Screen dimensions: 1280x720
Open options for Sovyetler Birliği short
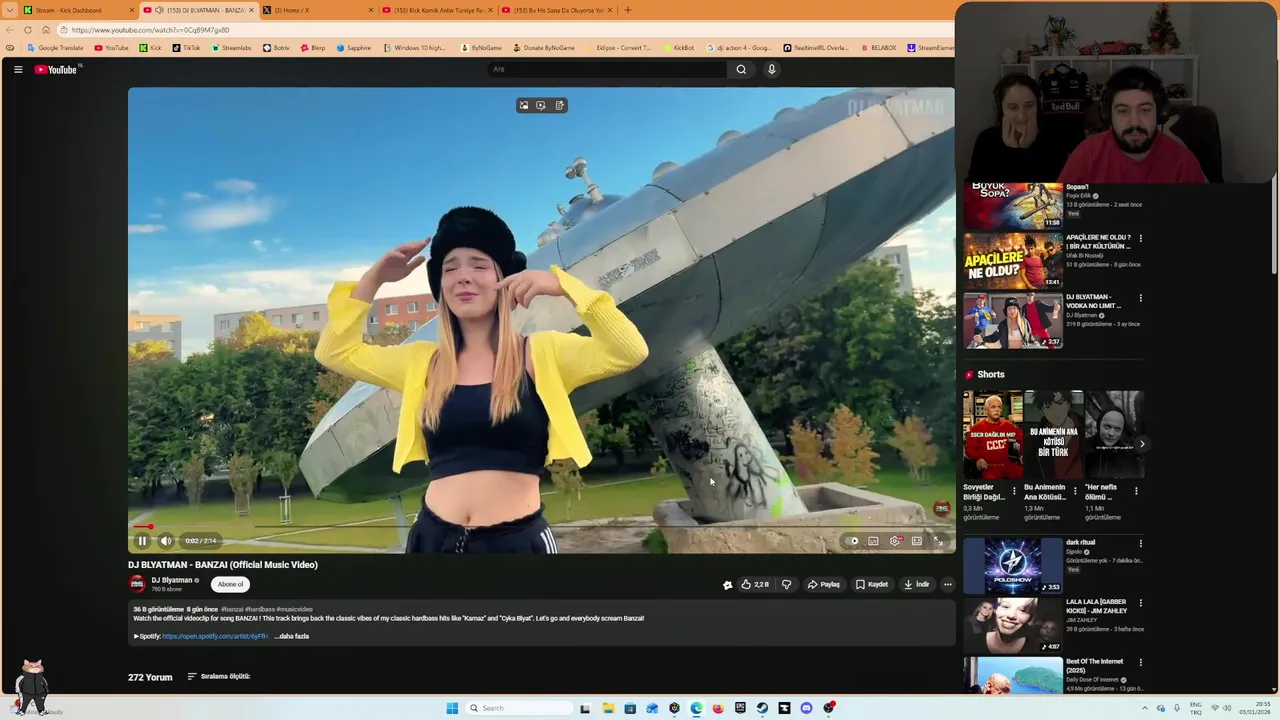[1014, 491]
